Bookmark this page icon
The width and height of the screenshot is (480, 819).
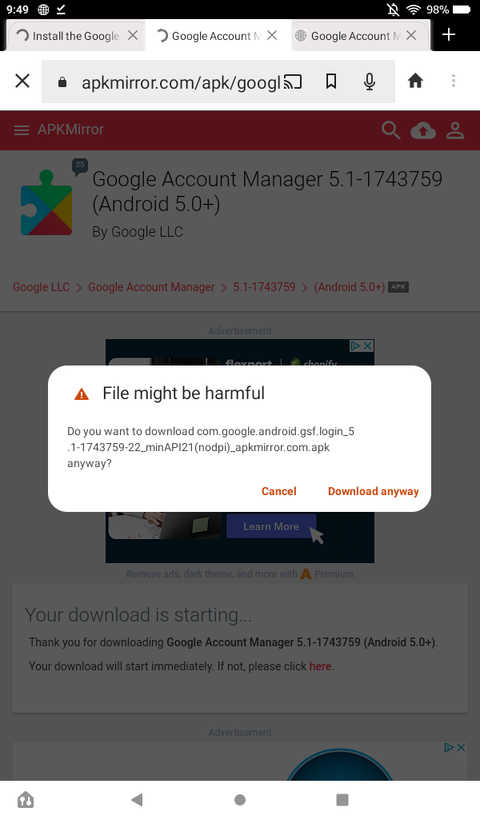pos(331,81)
